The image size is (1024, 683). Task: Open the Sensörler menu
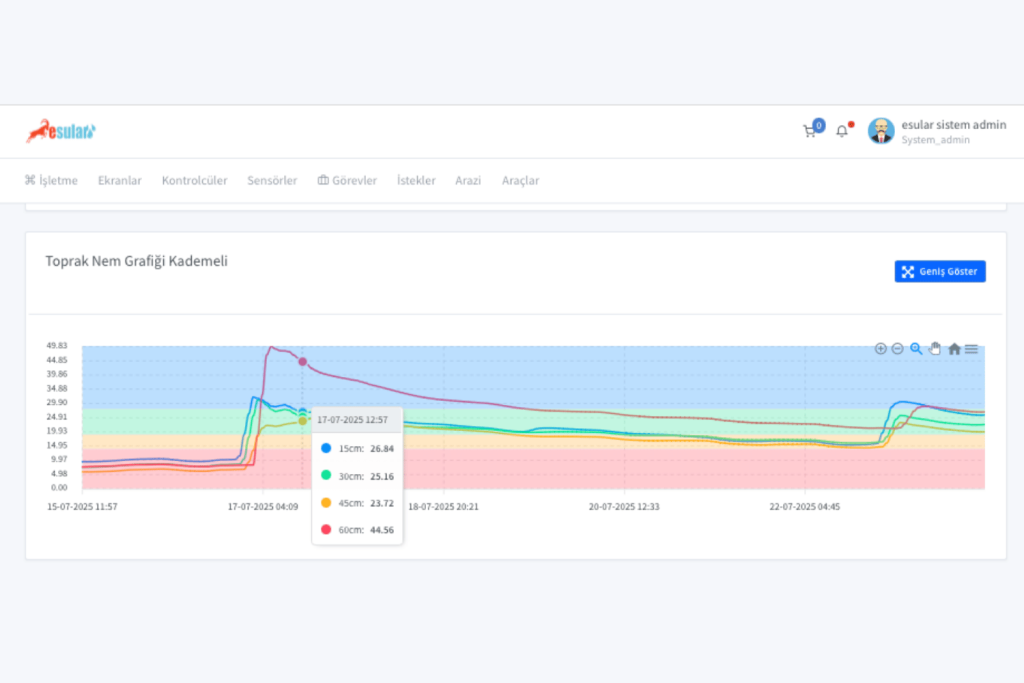tap(272, 181)
